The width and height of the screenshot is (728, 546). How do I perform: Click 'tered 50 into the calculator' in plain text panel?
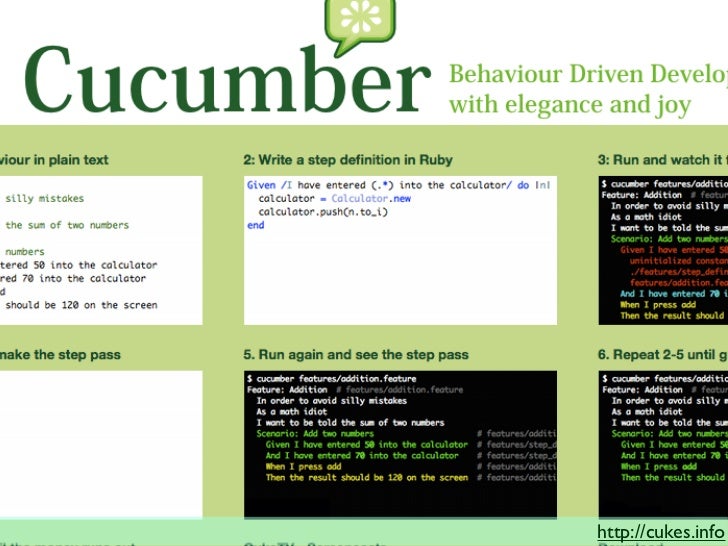tap(78, 266)
